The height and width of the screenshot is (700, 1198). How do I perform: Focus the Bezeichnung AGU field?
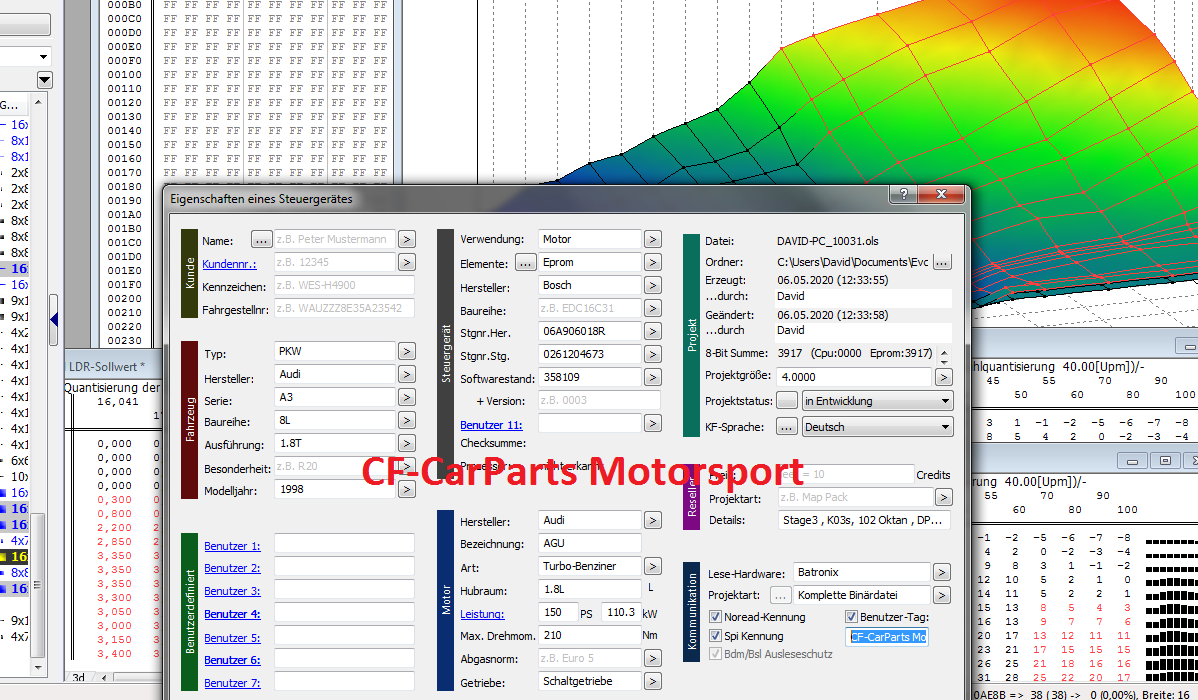pyautogui.click(x=590, y=543)
